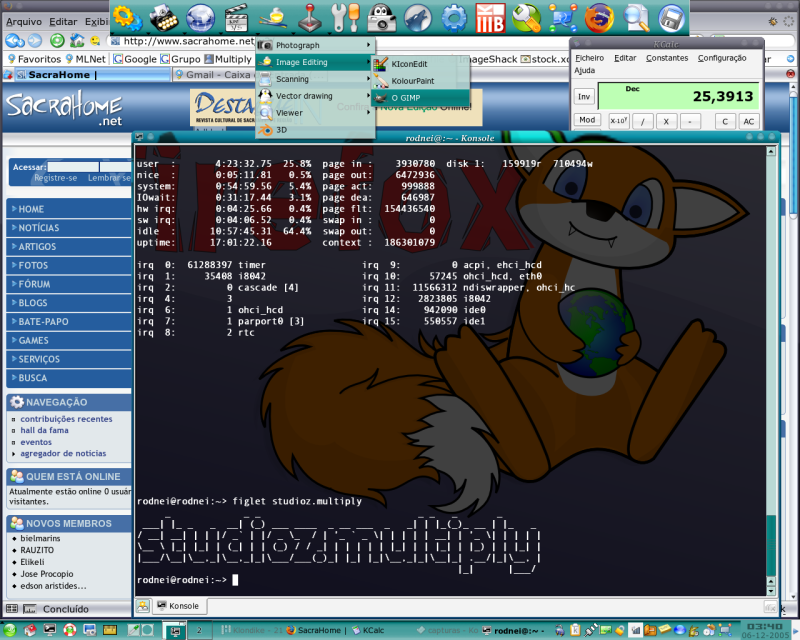
Task: Launch KolourPaint from the submenu
Action: (x=420, y=81)
